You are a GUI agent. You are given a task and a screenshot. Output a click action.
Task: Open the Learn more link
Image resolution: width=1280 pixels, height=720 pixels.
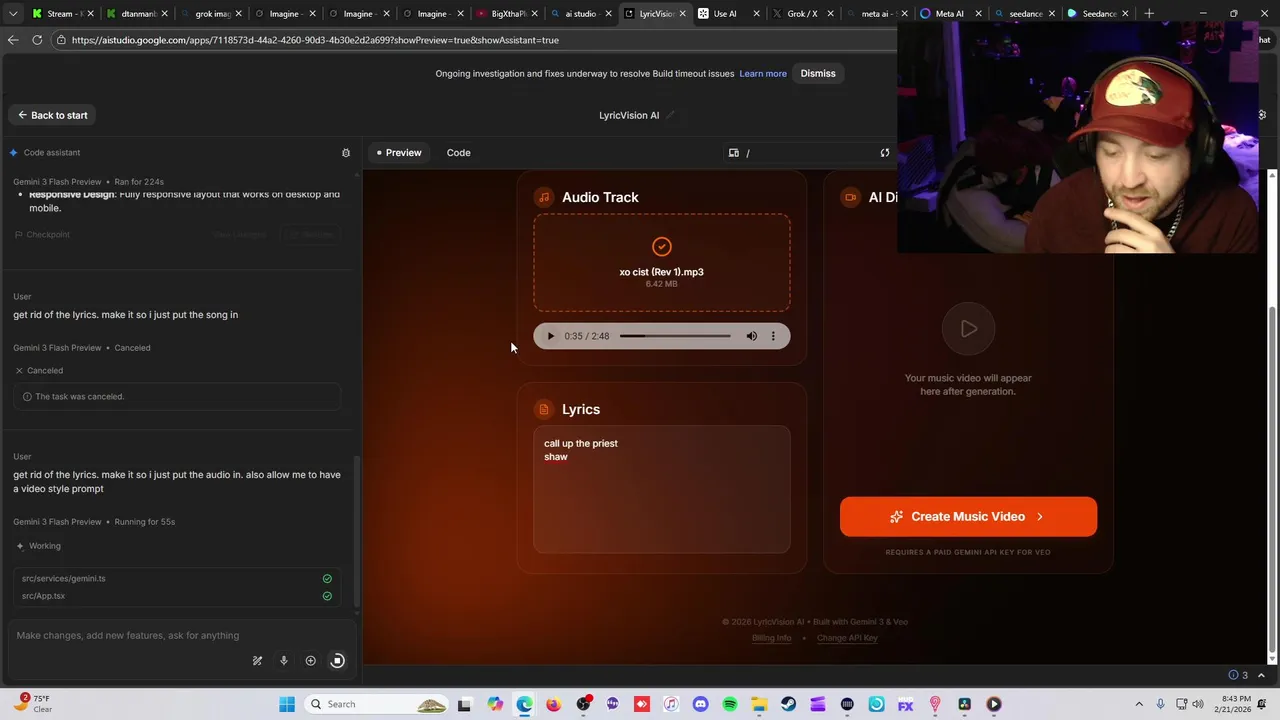[x=763, y=73]
